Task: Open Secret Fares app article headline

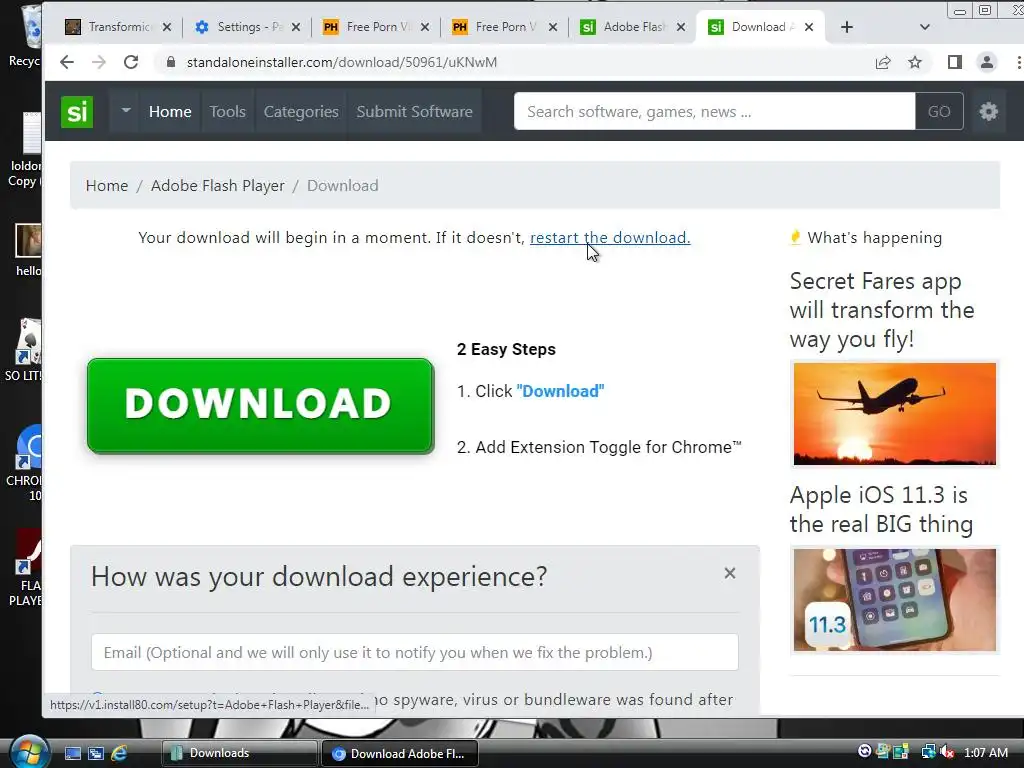Action: coord(882,310)
